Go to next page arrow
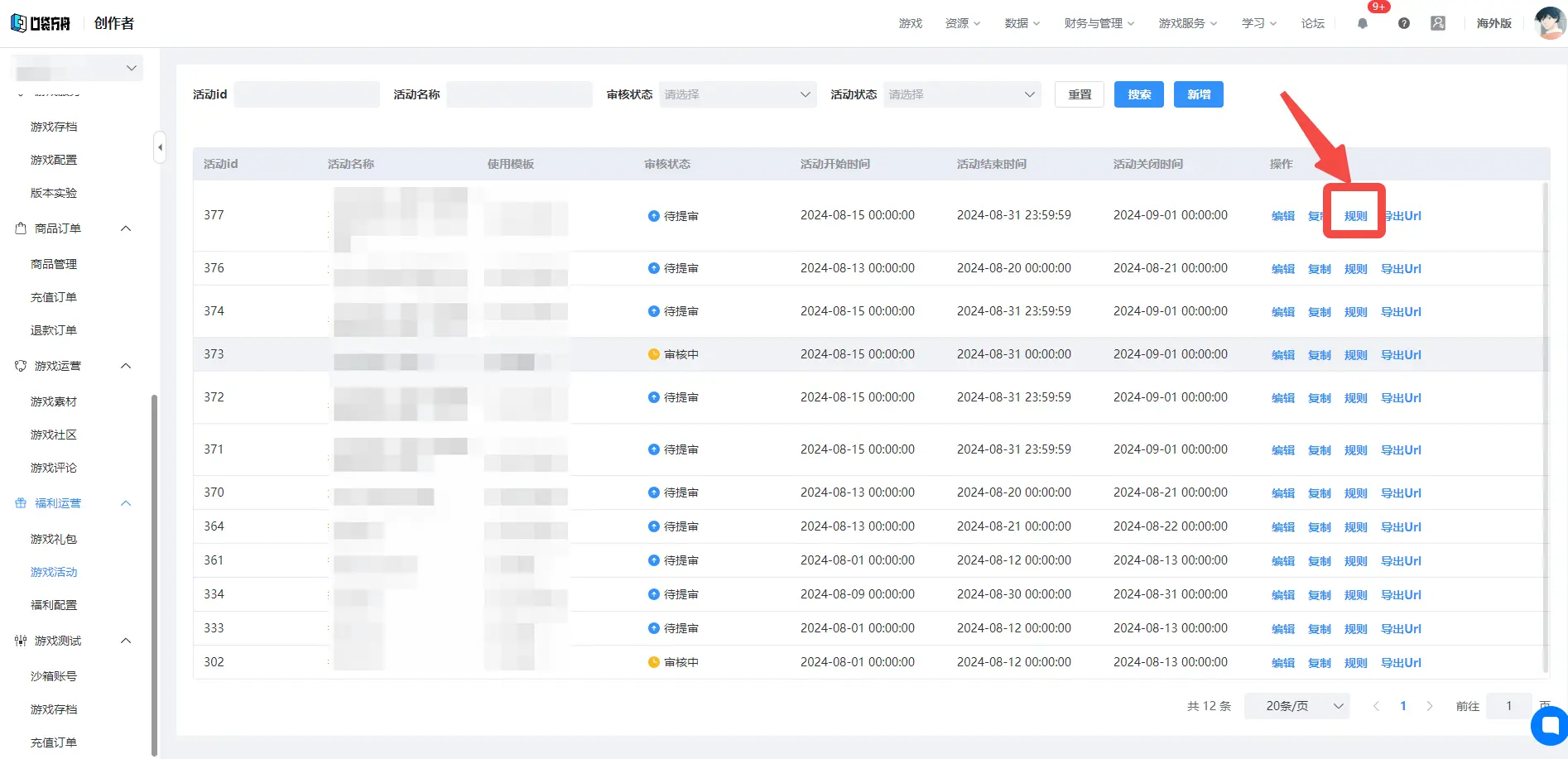This screenshot has height=759, width=1568. (x=1430, y=706)
